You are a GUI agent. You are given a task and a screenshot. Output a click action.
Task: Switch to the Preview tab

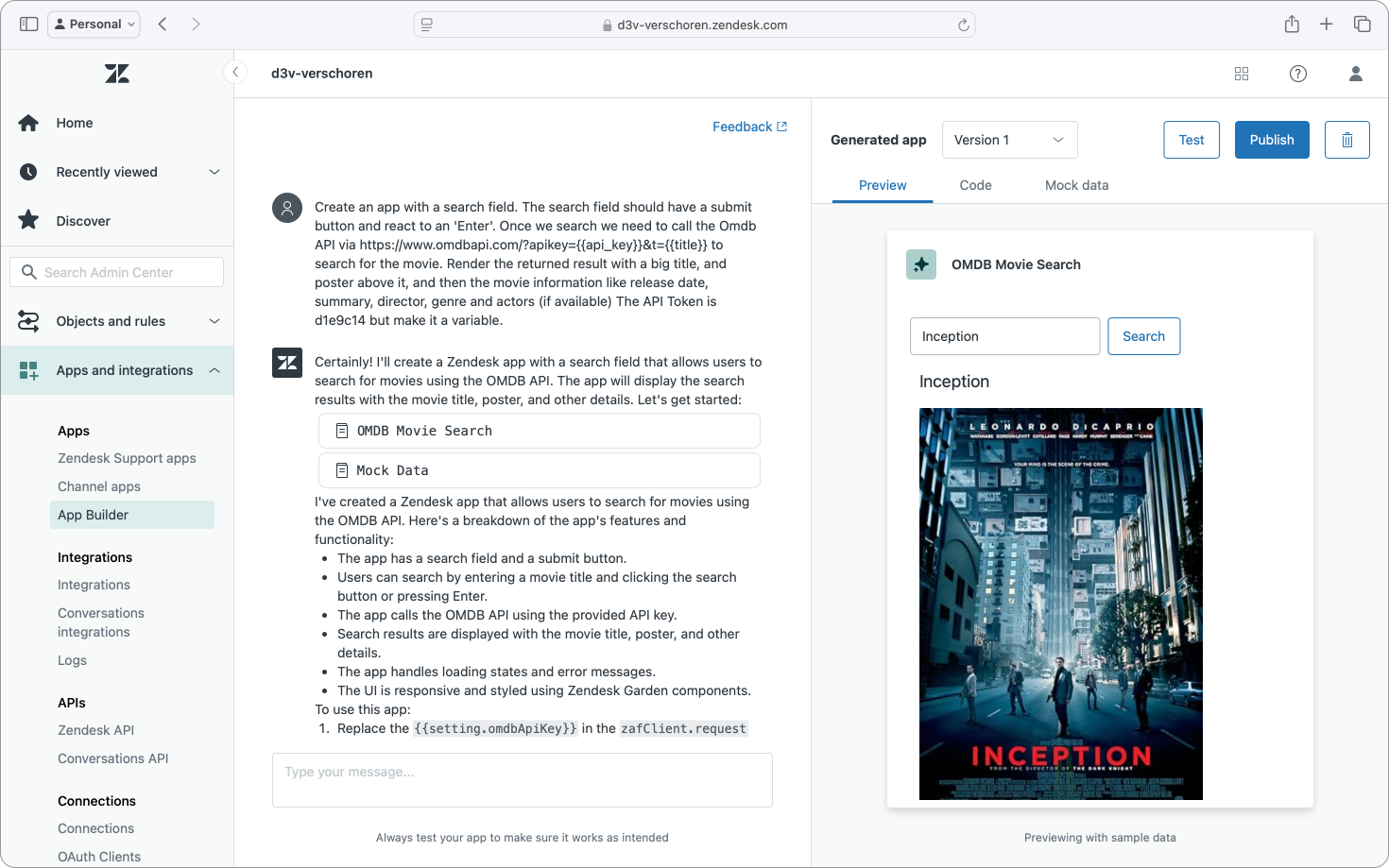pos(883,185)
